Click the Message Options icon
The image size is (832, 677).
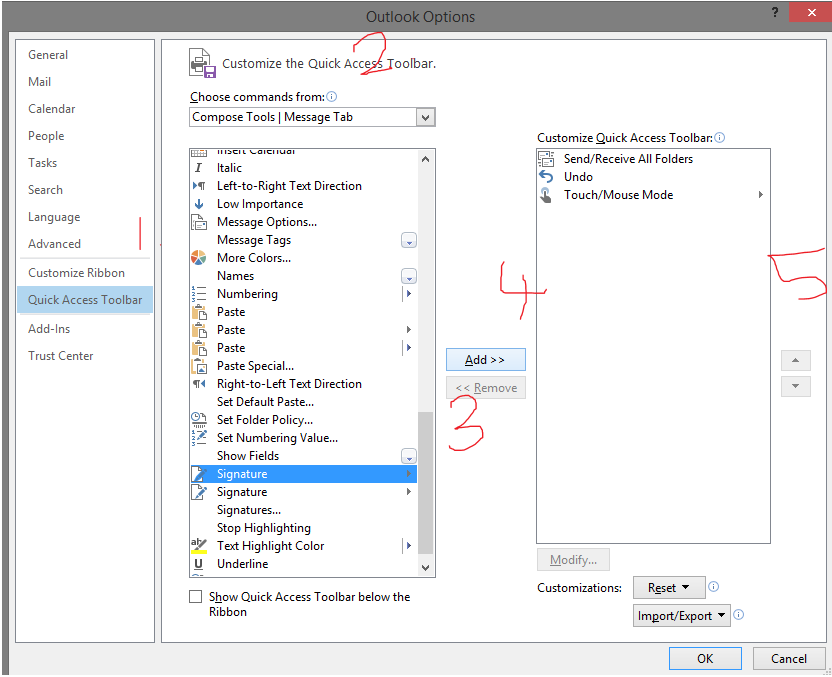click(201, 221)
